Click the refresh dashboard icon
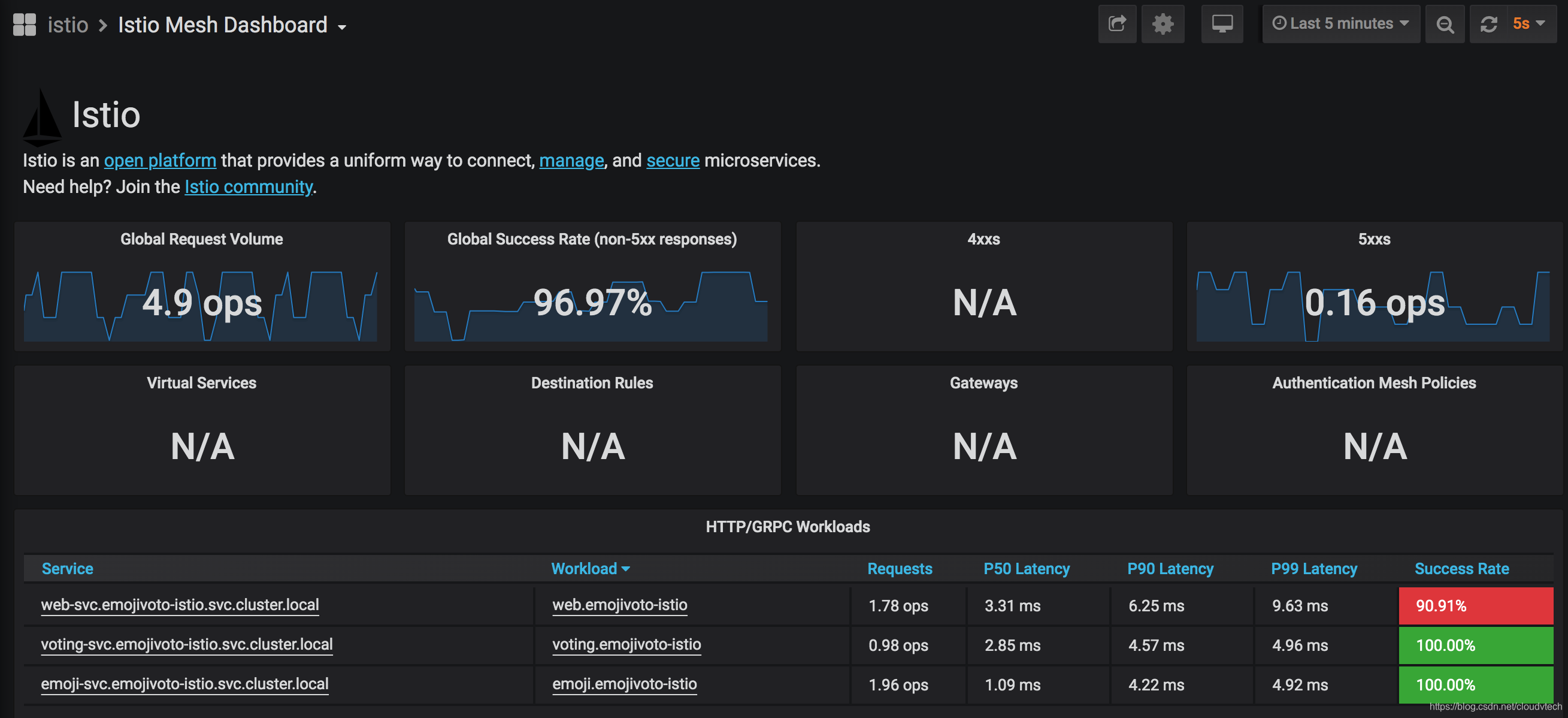The width and height of the screenshot is (1568, 718). point(1488,25)
